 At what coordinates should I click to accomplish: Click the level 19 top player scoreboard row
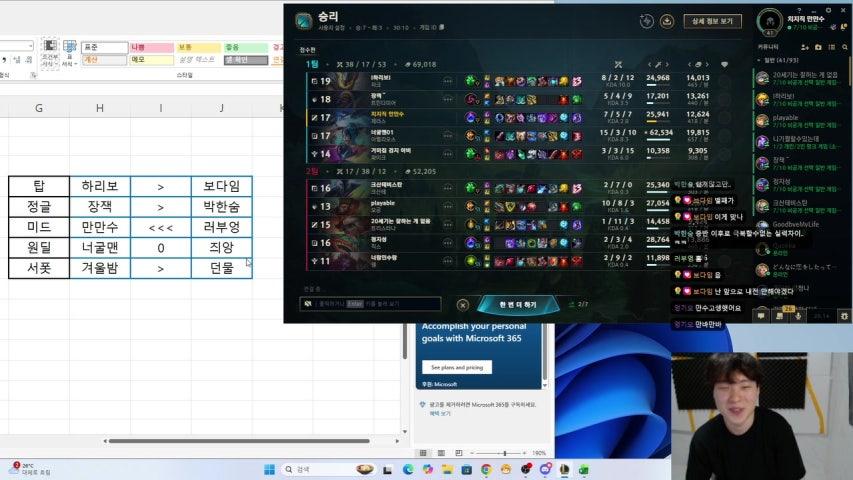tap(520, 81)
